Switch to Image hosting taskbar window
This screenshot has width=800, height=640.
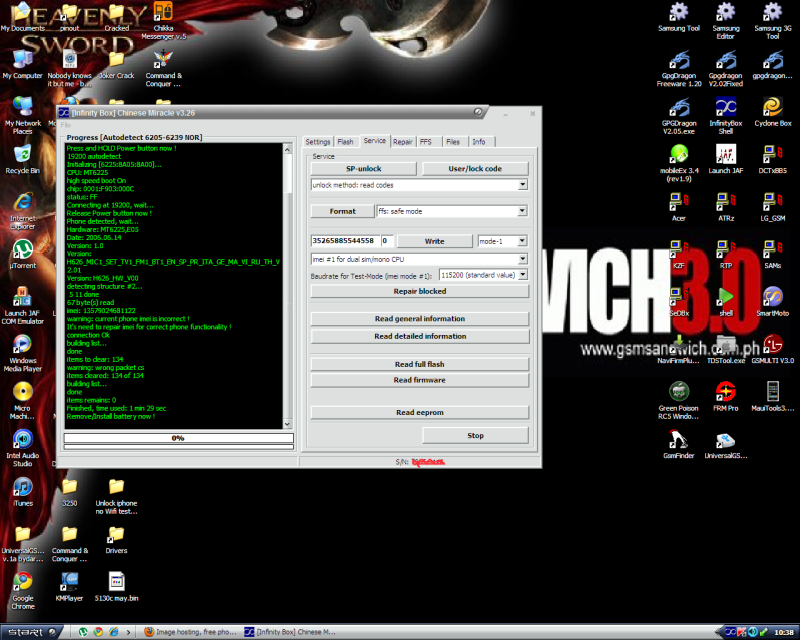coord(189,632)
